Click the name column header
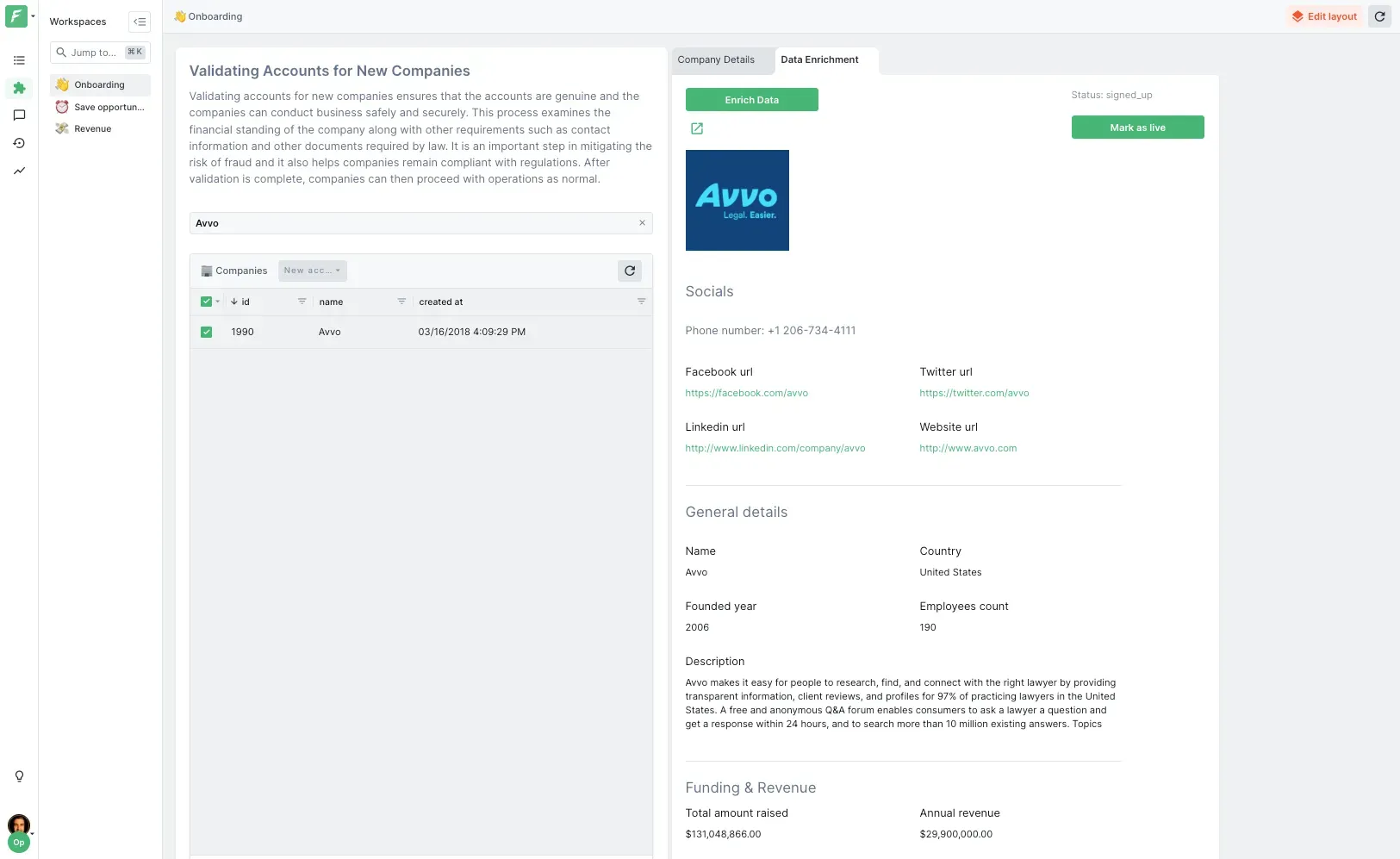 [331, 302]
